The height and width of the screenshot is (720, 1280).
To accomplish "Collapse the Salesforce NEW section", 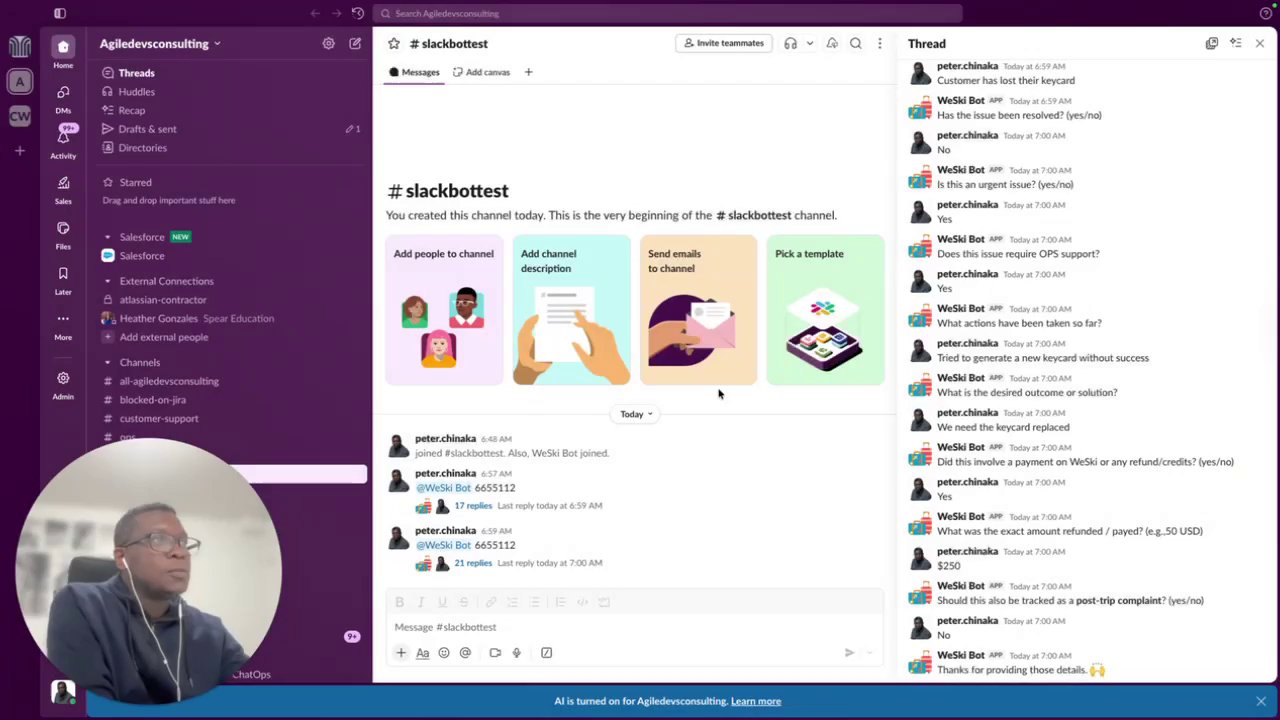I will [x=108, y=238].
